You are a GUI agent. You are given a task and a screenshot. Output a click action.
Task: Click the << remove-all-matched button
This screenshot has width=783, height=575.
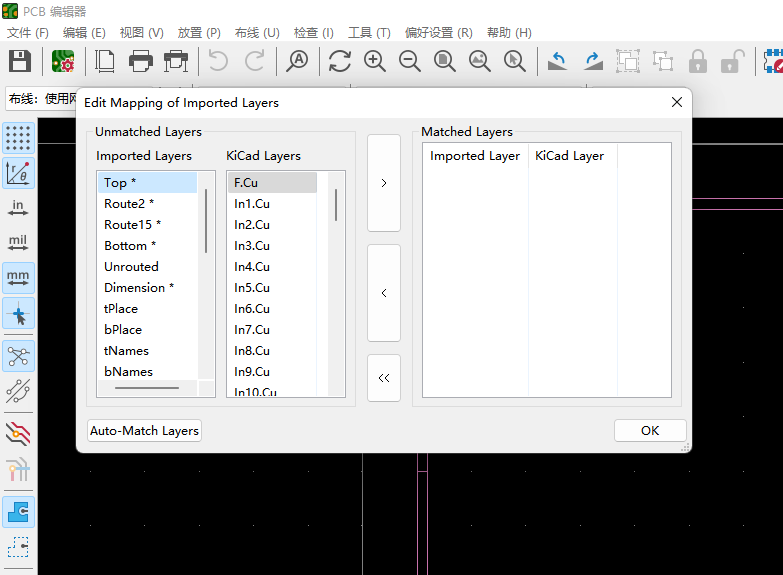coord(384,378)
